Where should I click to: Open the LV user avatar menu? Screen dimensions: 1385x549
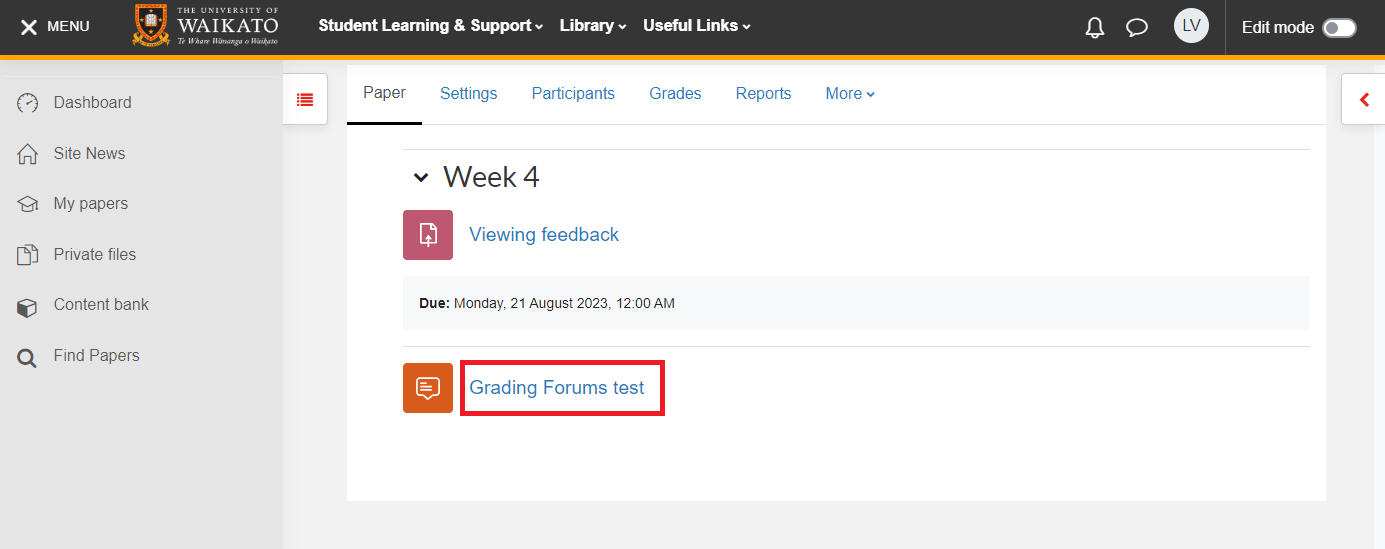(1191, 26)
